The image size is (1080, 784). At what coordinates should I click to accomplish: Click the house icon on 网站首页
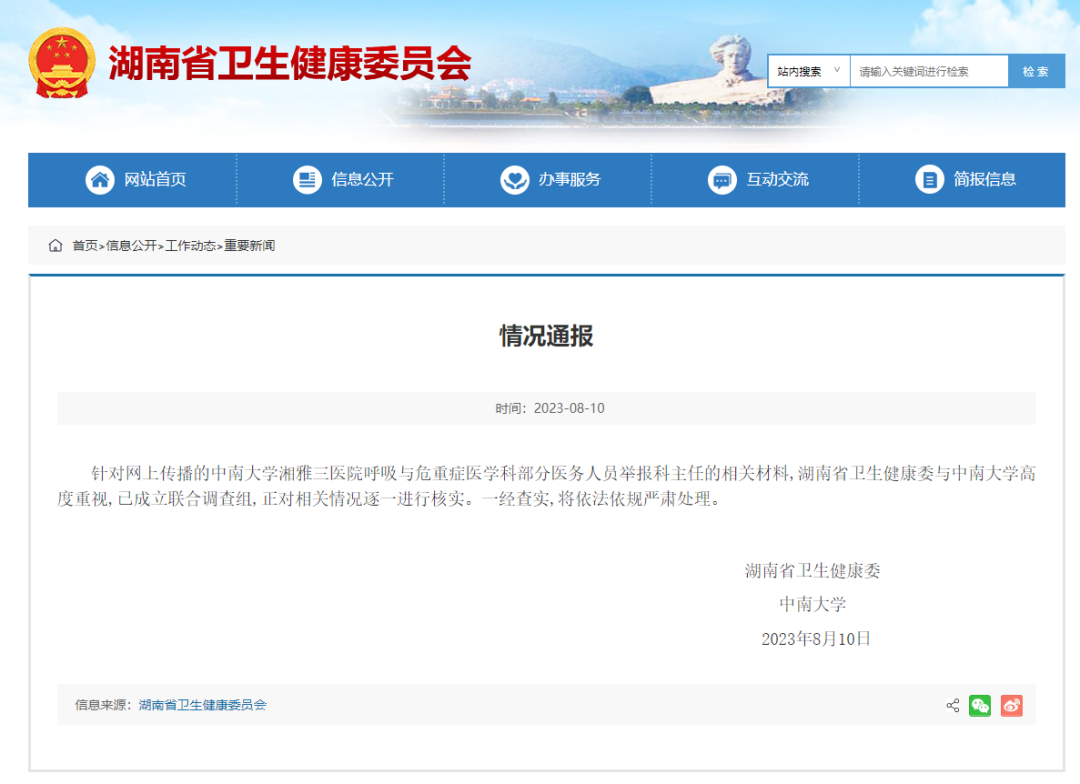99,180
